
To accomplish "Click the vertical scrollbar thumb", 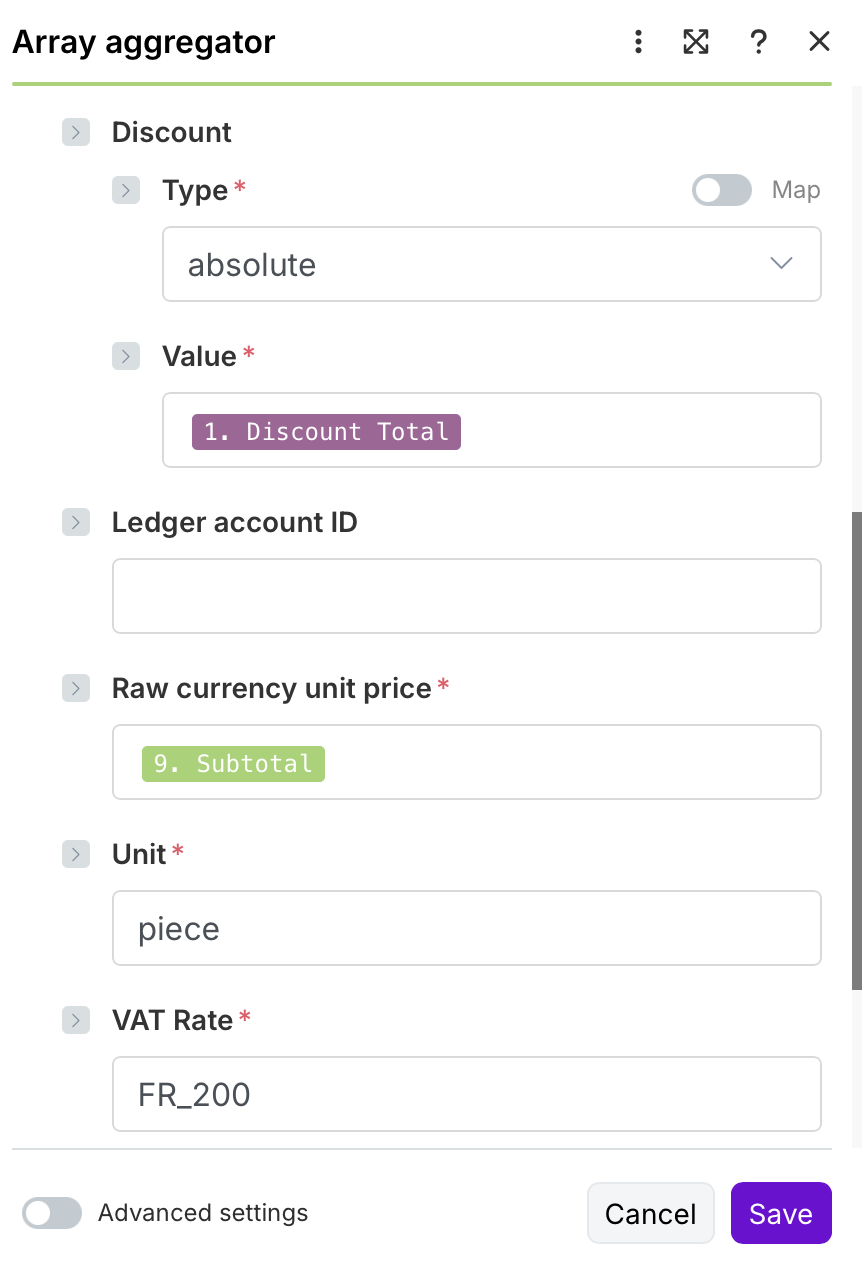I will point(856,750).
